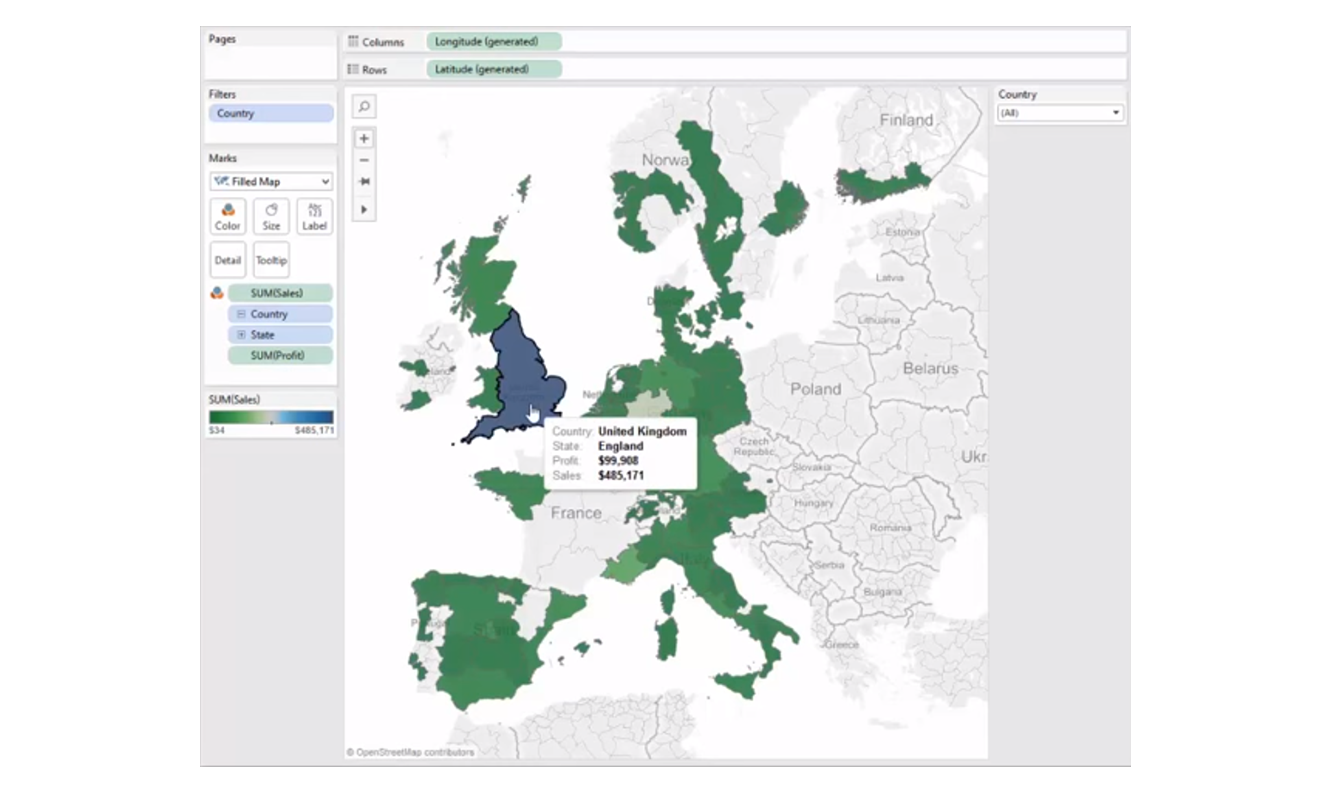Click the SUM(Sales) color legend gradient
The width and height of the screenshot is (1332, 792).
pyautogui.click(x=271, y=417)
